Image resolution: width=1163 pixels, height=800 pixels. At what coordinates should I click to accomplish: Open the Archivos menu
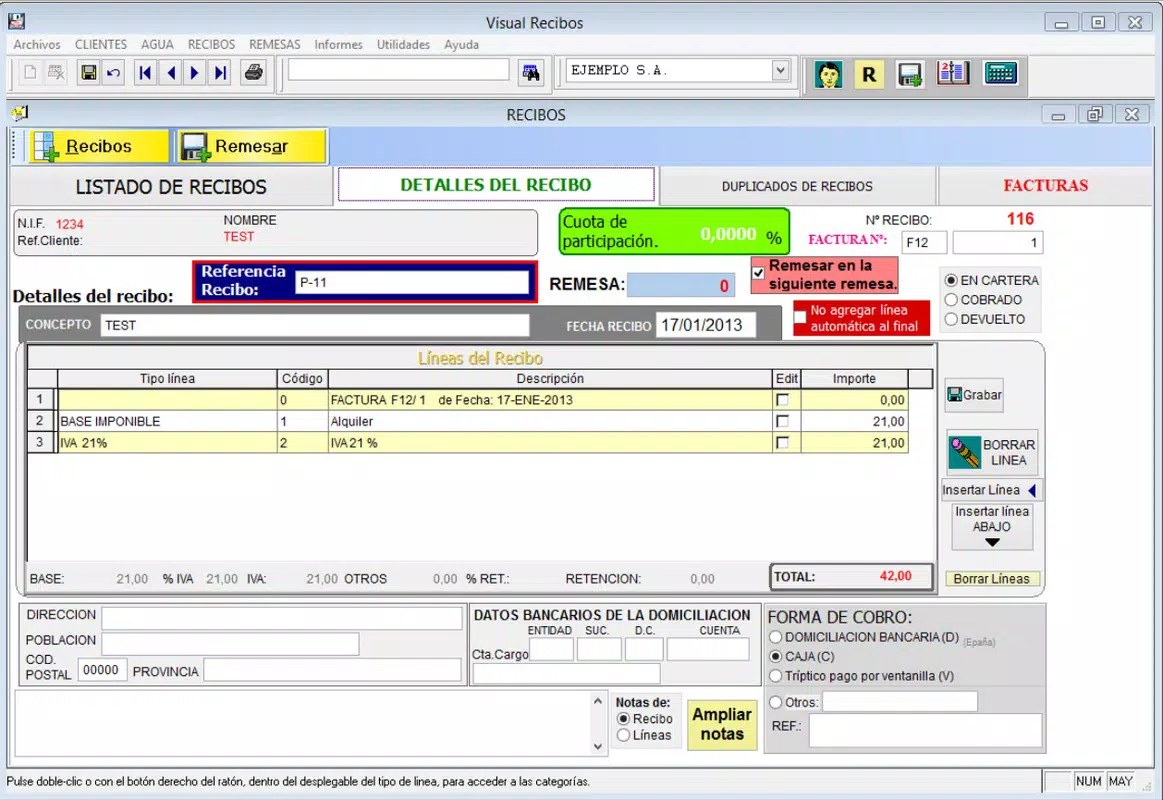click(37, 44)
